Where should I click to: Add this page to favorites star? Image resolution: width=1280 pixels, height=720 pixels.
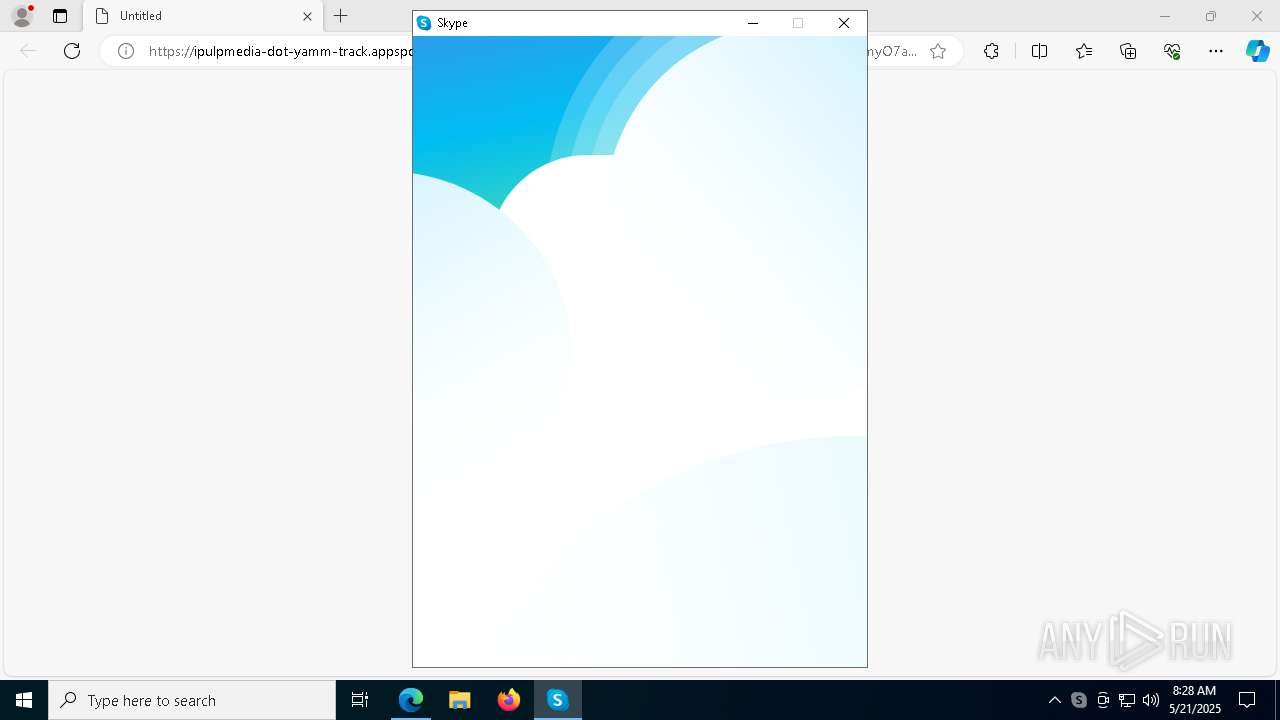click(x=938, y=51)
